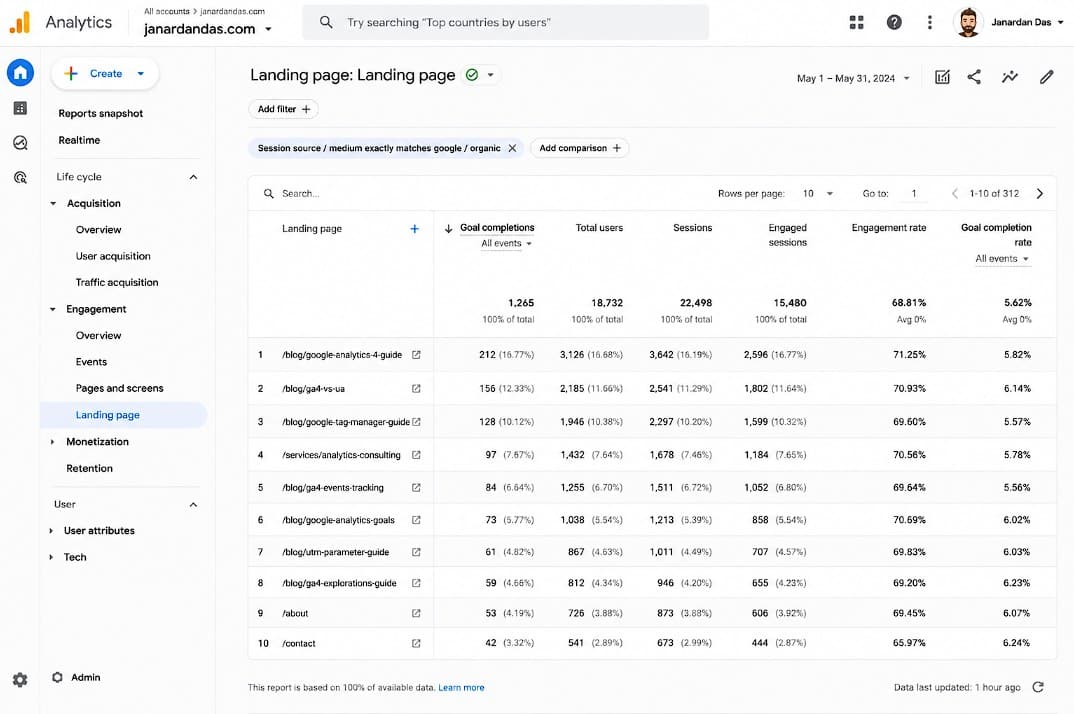1074x714 pixels.
Task: Open the Advertising icon in left rail
Action: (21, 177)
